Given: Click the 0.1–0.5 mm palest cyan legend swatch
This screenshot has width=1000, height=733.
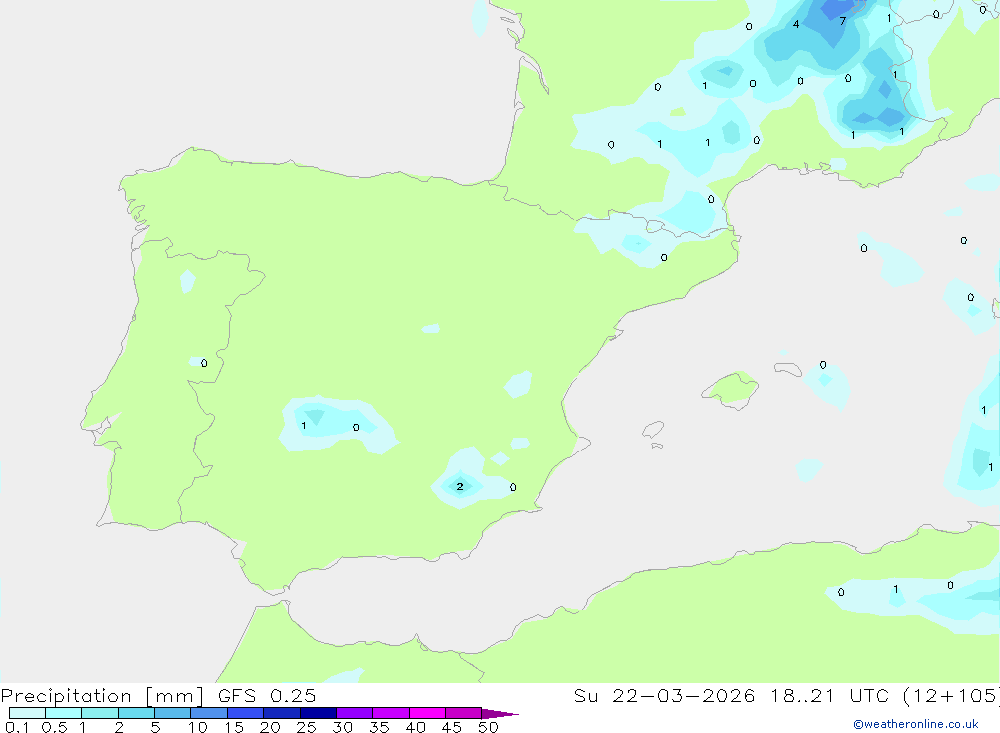Looking at the screenshot, I should pyautogui.click(x=27, y=713).
